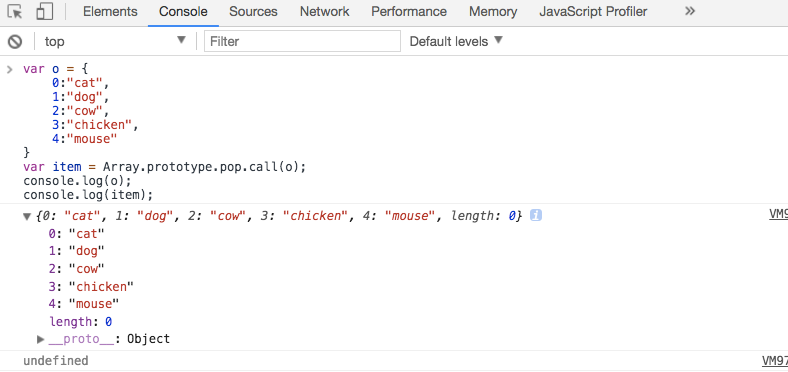Click the blue info icon beside object preview

coord(536,216)
